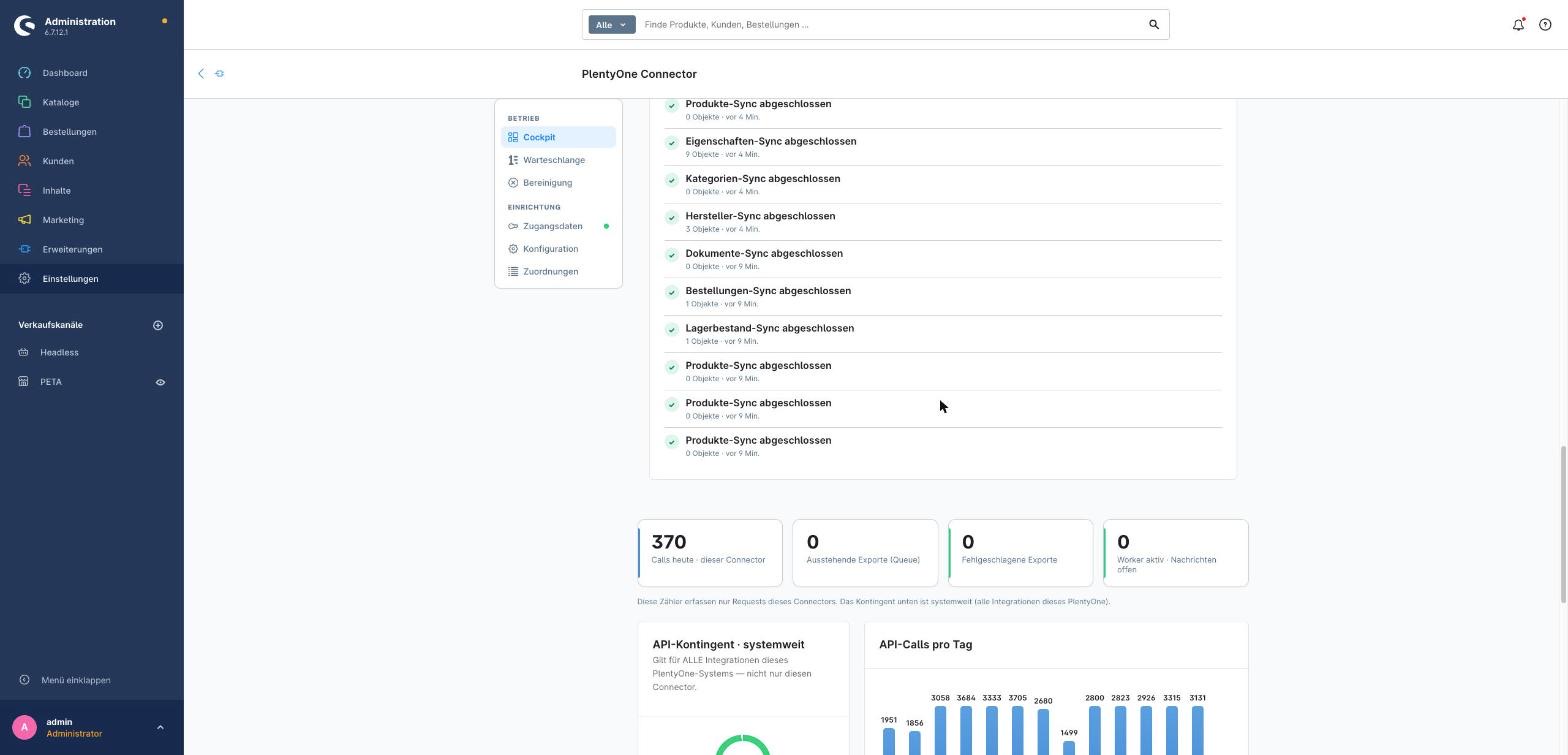This screenshot has width=1568, height=755.
Task: Click the chart value label 2680
Action: 1043,701
